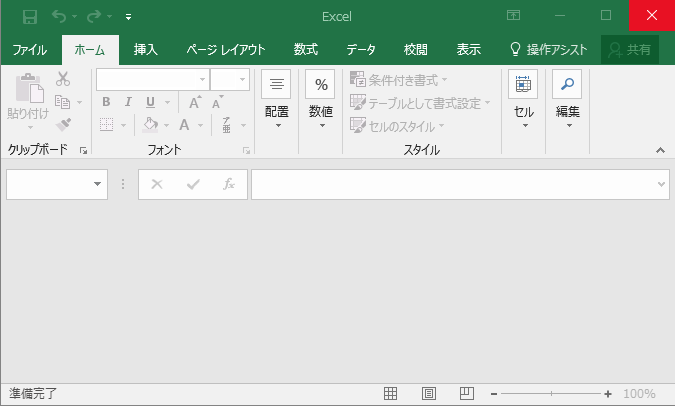
Task: Click the Save icon in quick access toolbar
Action: [30, 17]
